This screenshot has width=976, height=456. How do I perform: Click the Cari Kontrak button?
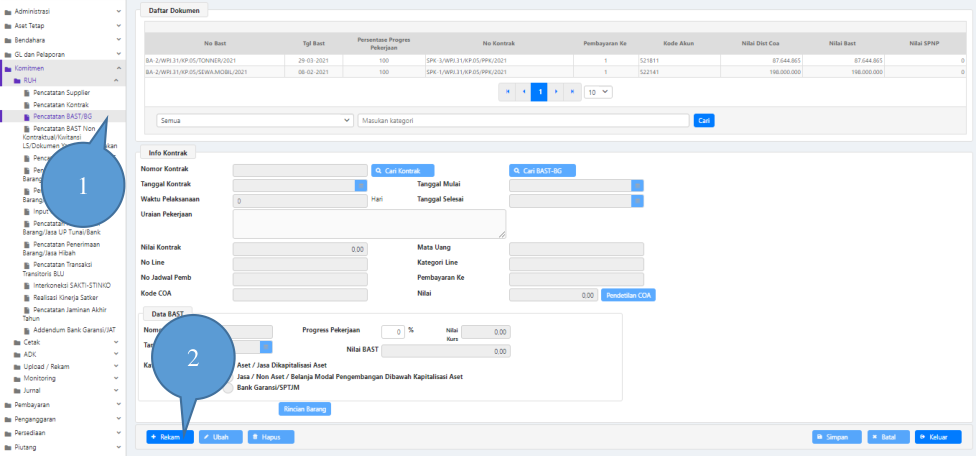[403, 170]
